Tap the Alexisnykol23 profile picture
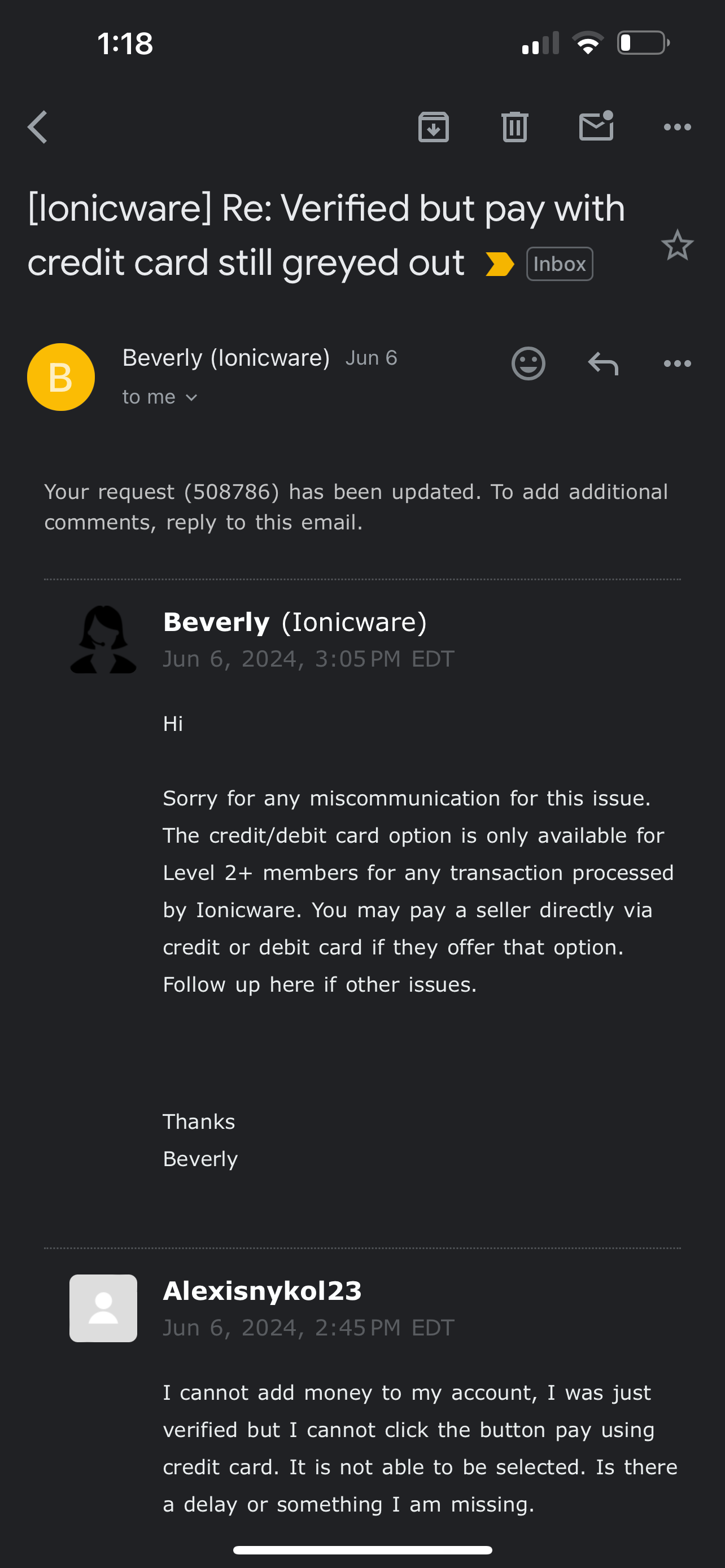This screenshot has width=725, height=1568. pyautogui.click(x=103, y=1308)
